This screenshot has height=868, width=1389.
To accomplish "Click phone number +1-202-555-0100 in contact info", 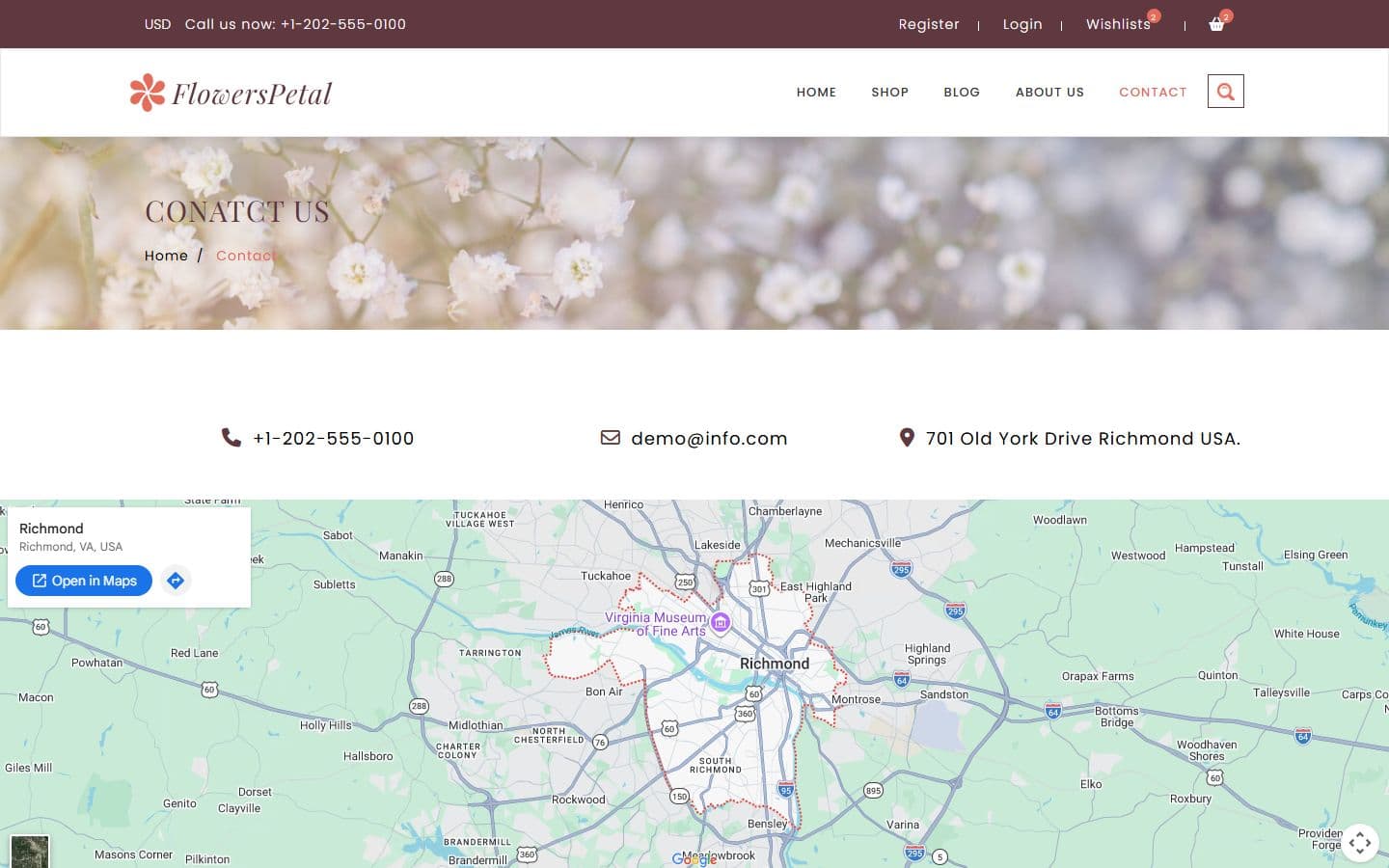I will point(334,439).
